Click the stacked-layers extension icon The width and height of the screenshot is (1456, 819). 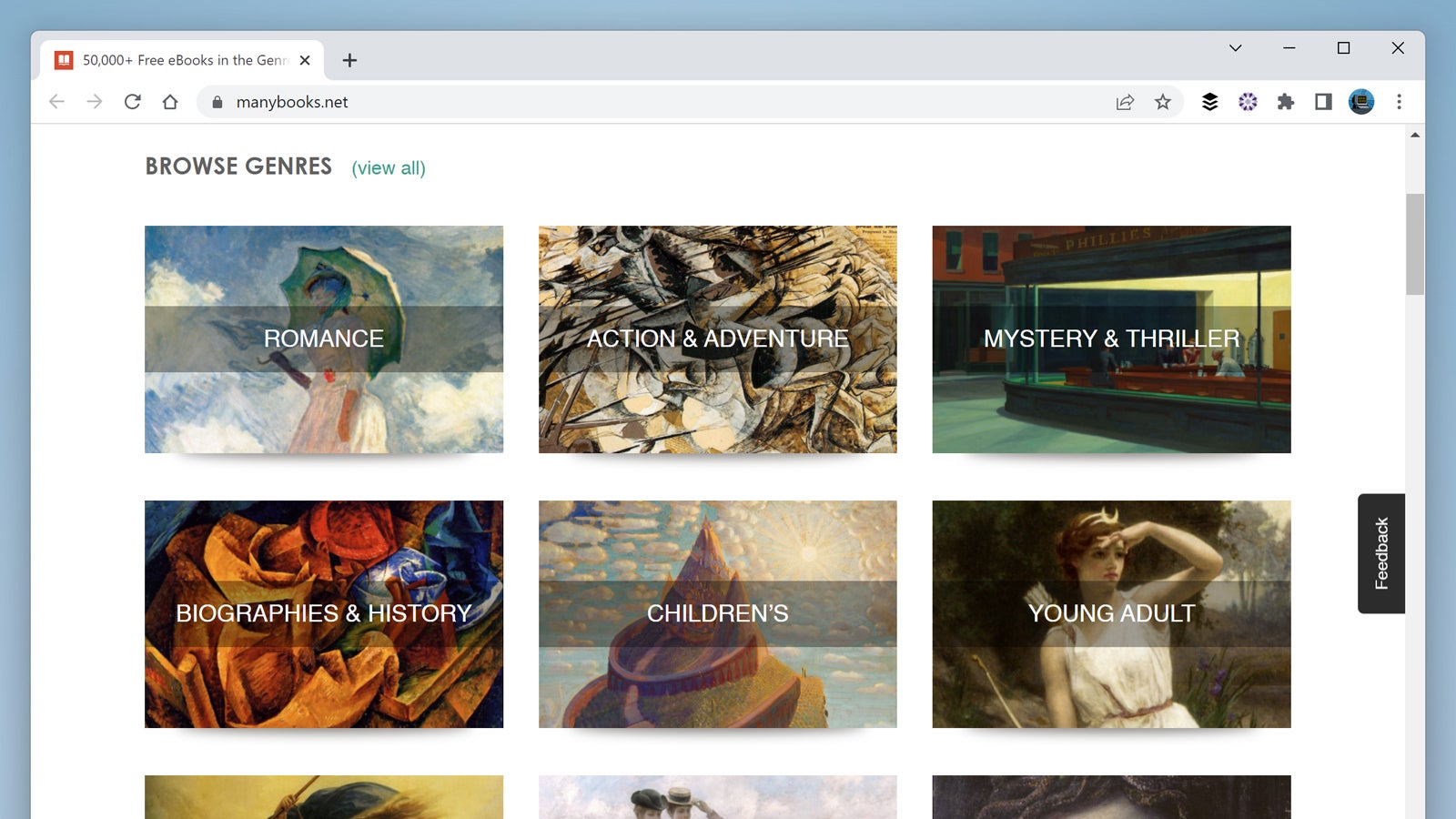pyautogui.click(x=1210, y=102)
